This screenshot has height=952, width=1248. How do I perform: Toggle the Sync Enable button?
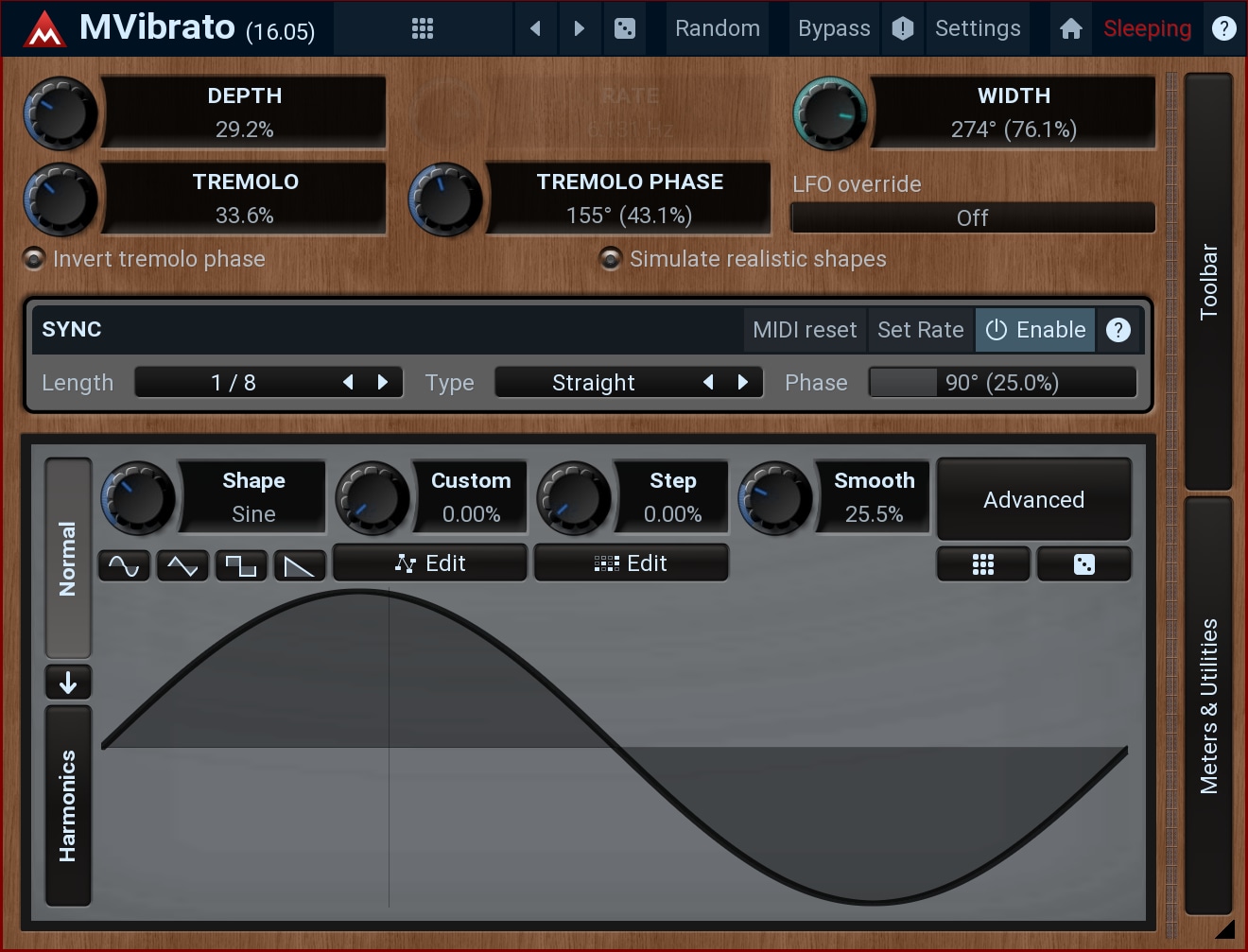(1035, 330)
